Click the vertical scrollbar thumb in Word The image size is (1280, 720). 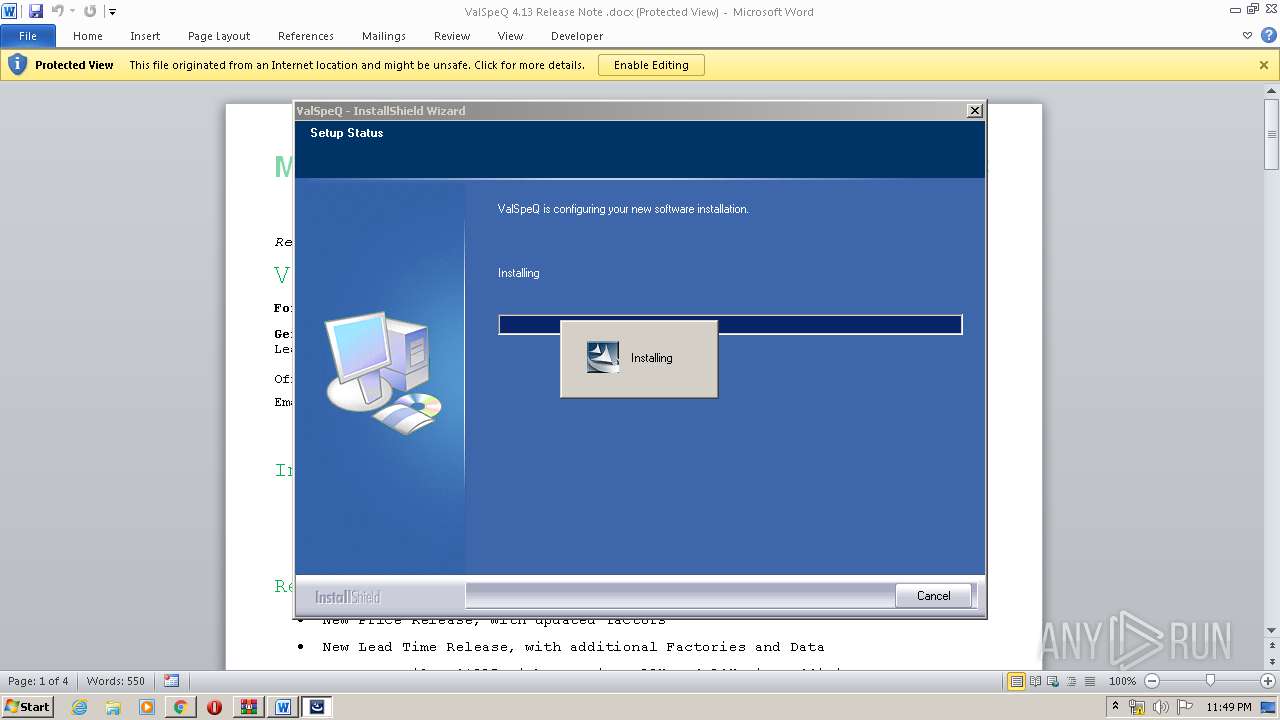pos(1272,134)
